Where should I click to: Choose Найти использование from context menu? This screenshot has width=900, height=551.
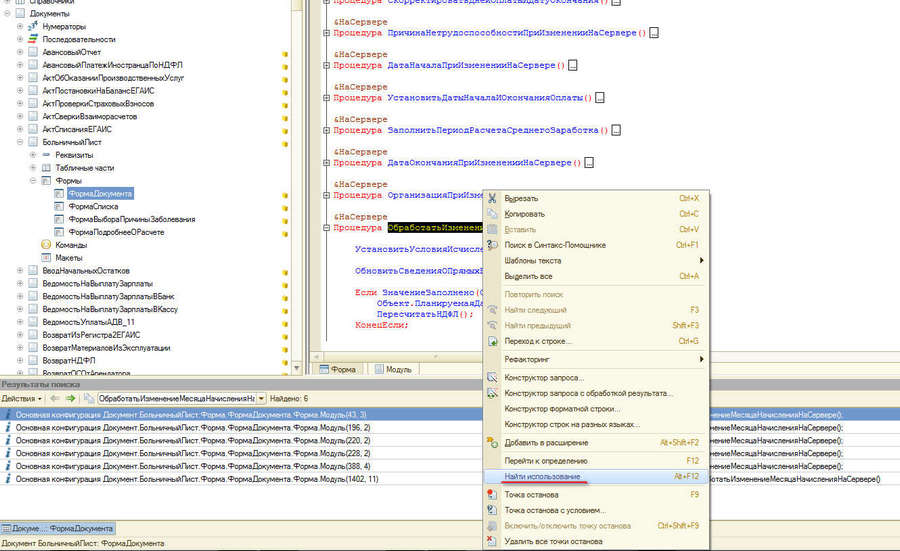(x=542, y=477)
